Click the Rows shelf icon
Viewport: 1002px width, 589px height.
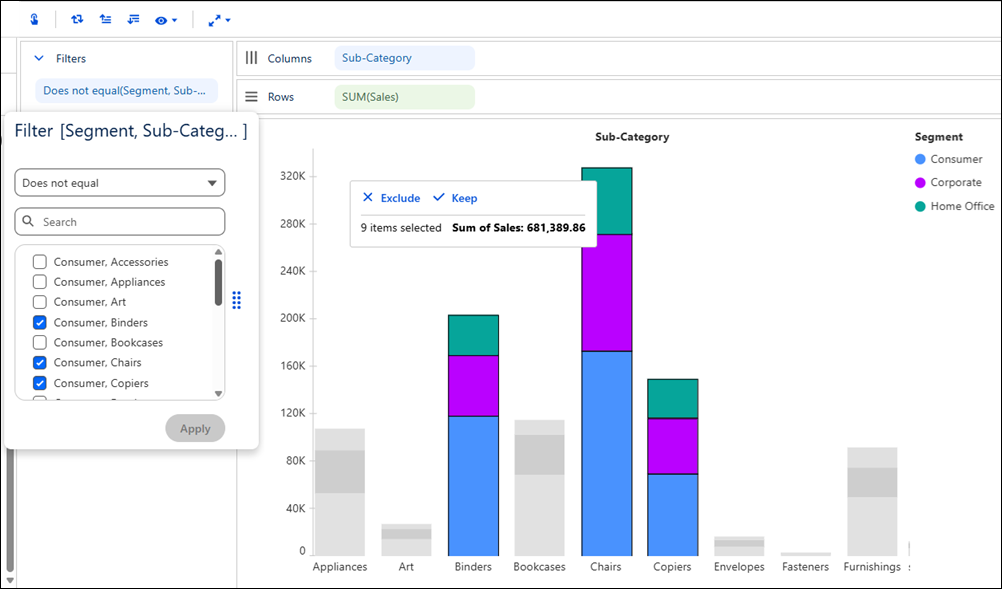[252, 96]
